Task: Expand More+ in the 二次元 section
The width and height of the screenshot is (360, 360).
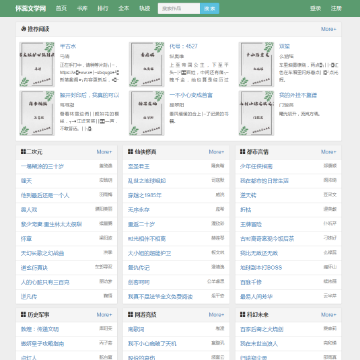Action: tap(104, 152)
